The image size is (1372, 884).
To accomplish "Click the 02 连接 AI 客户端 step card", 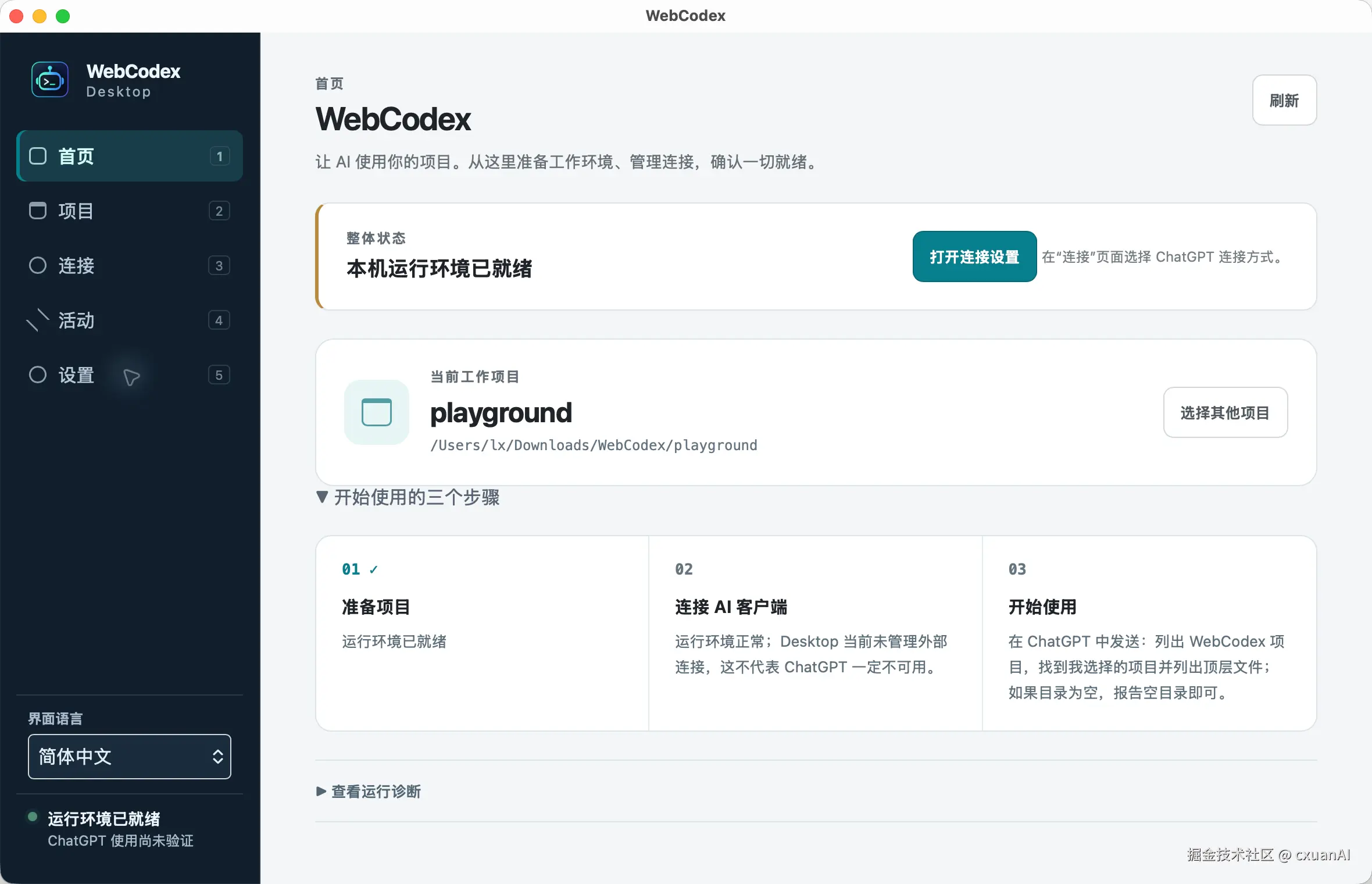I will click(x=815, y=633).
